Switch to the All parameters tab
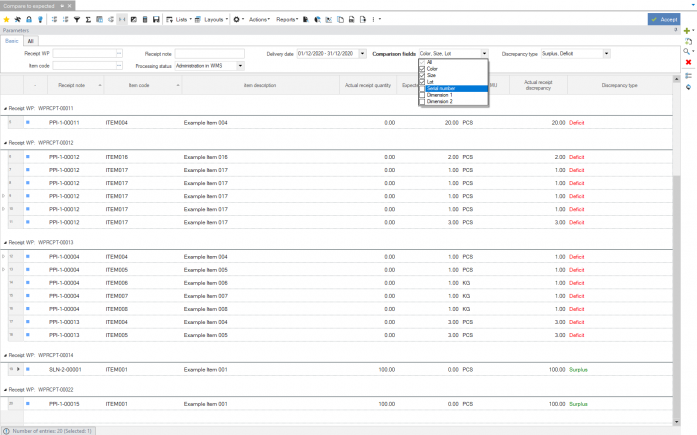 tap(31, 41)
